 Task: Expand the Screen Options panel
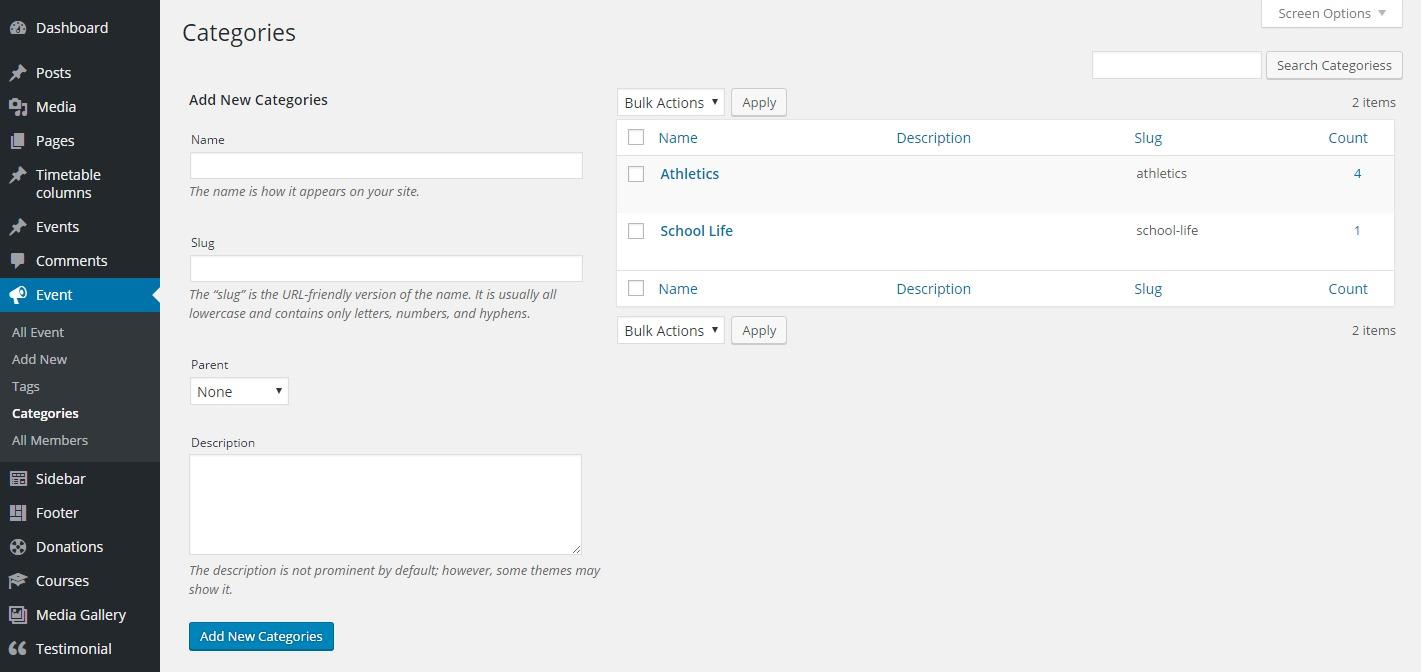(1331, 13)
